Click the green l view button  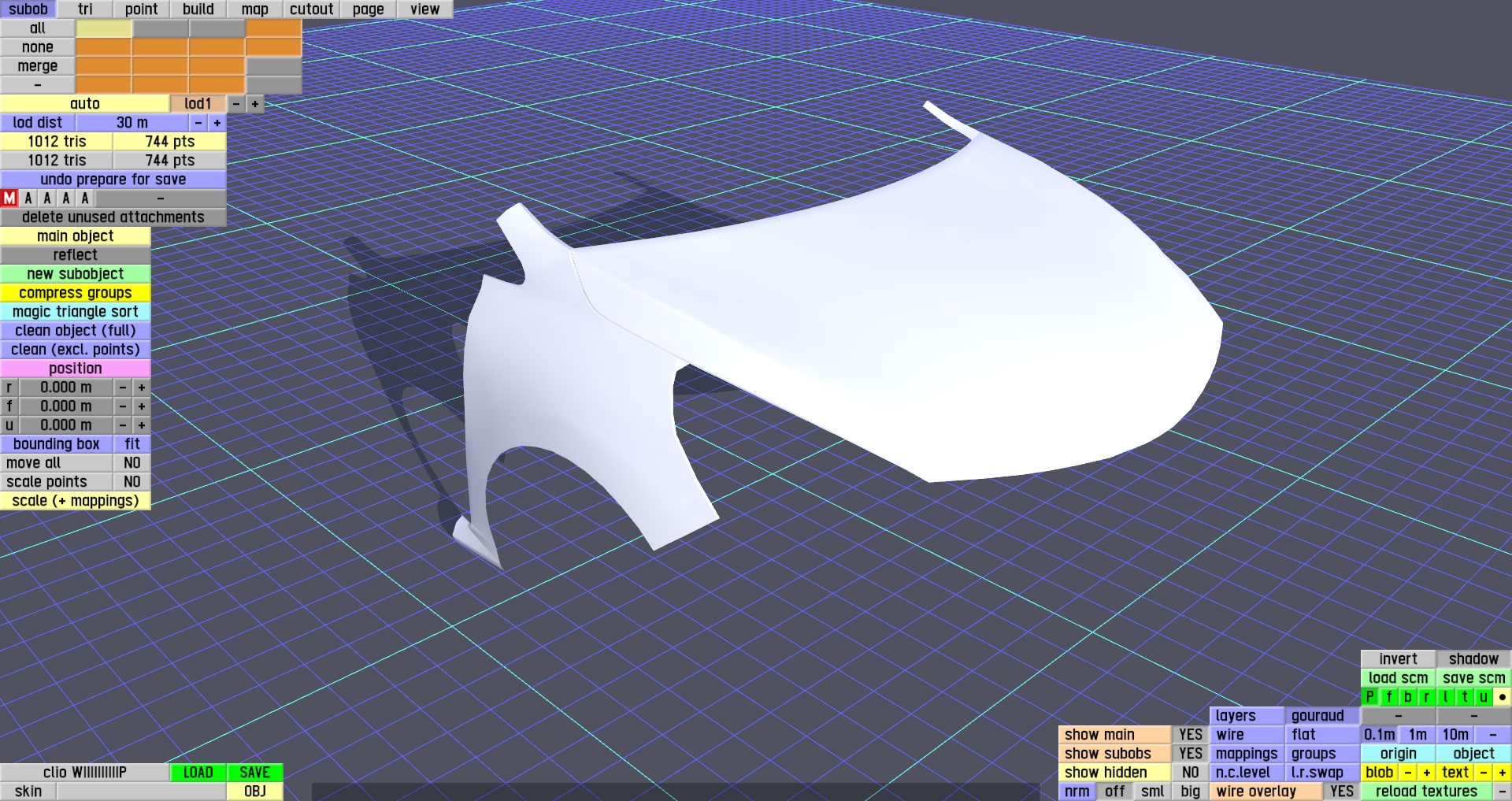[x=1445, y=697]
